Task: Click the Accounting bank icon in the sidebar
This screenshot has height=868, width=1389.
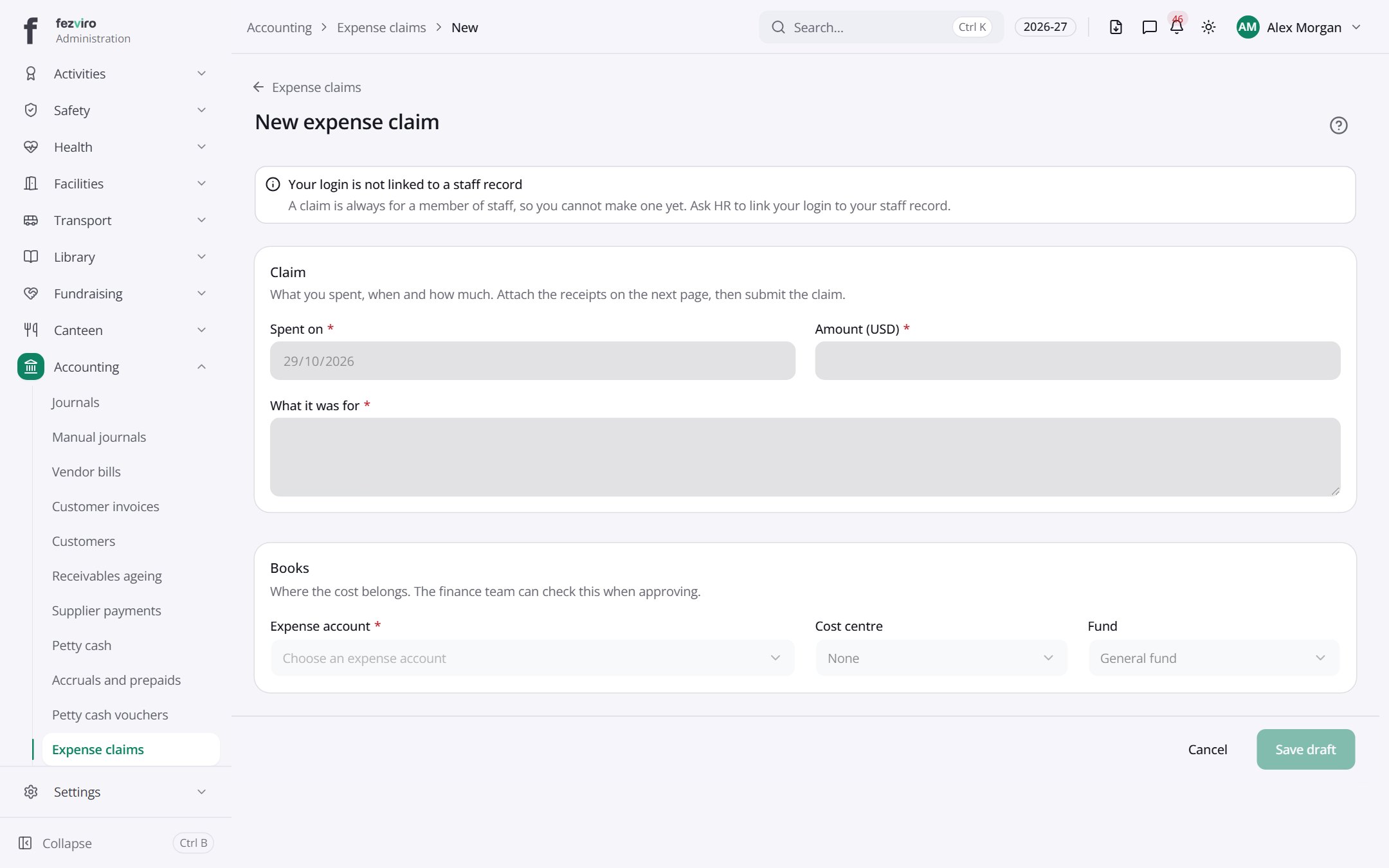Action: point(31,366)
